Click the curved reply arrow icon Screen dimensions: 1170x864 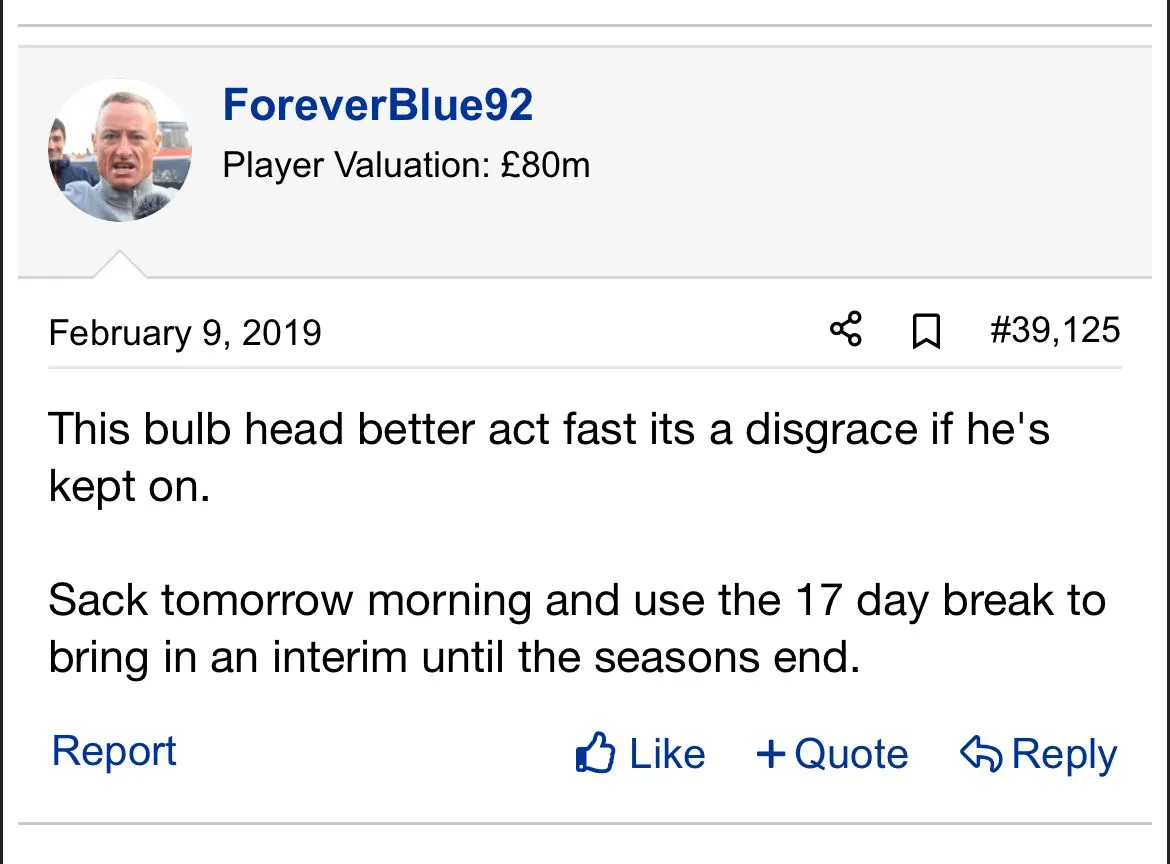coord(981,753)
